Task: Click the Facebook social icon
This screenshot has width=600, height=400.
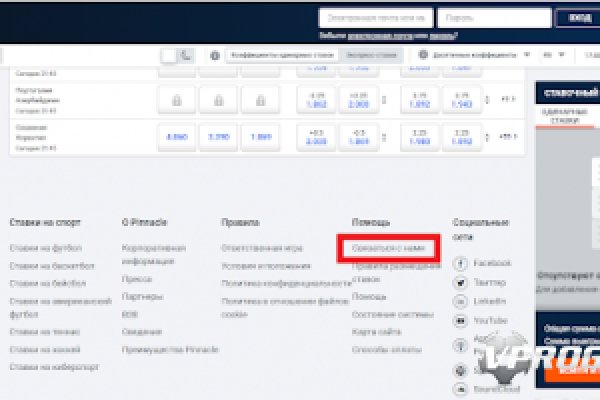Action: pos(461,263)
